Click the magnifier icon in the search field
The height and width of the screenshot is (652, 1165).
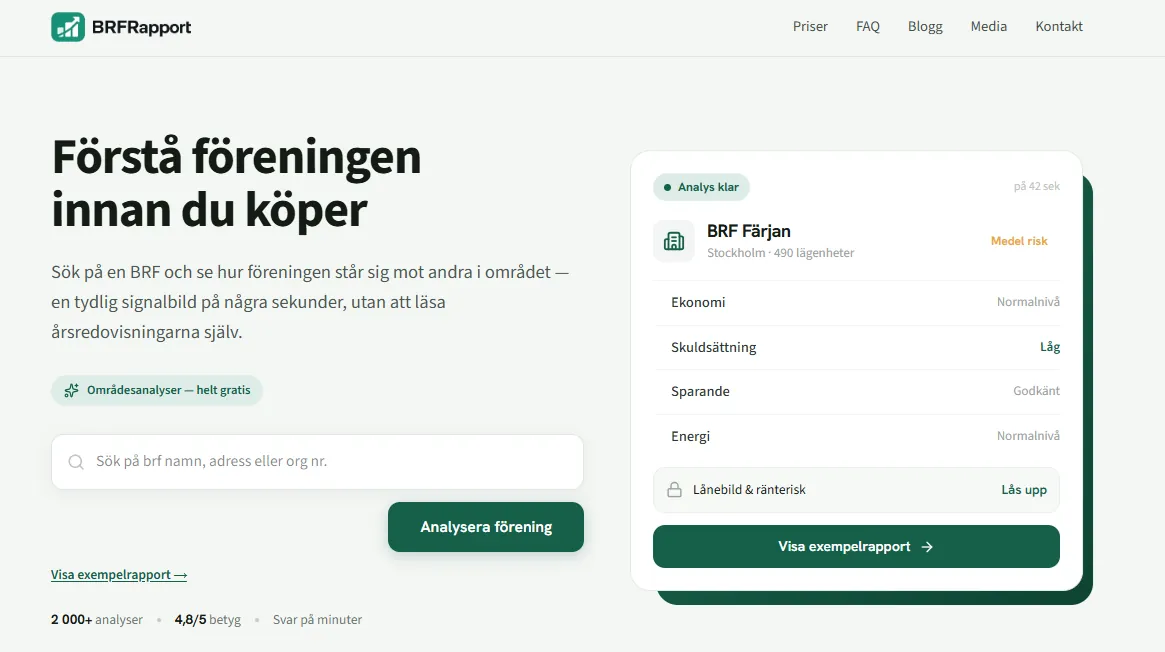[76, 462]
